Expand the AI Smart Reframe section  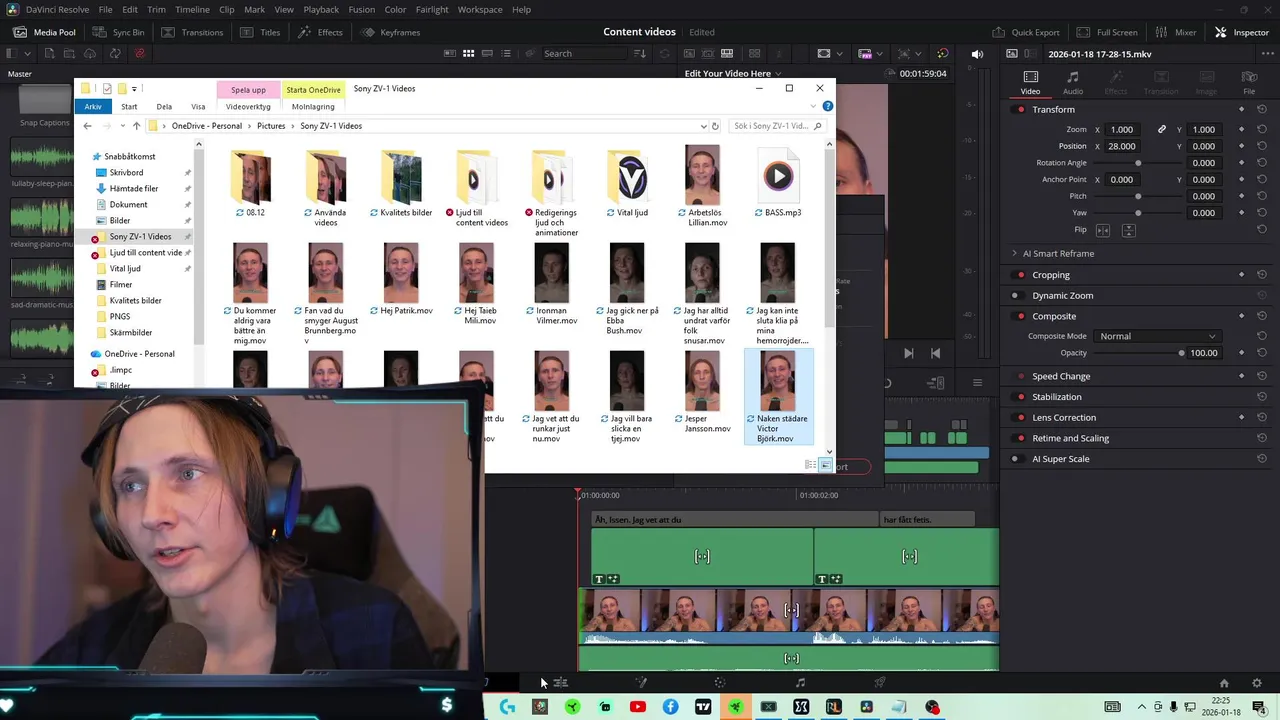[1014, 253]
